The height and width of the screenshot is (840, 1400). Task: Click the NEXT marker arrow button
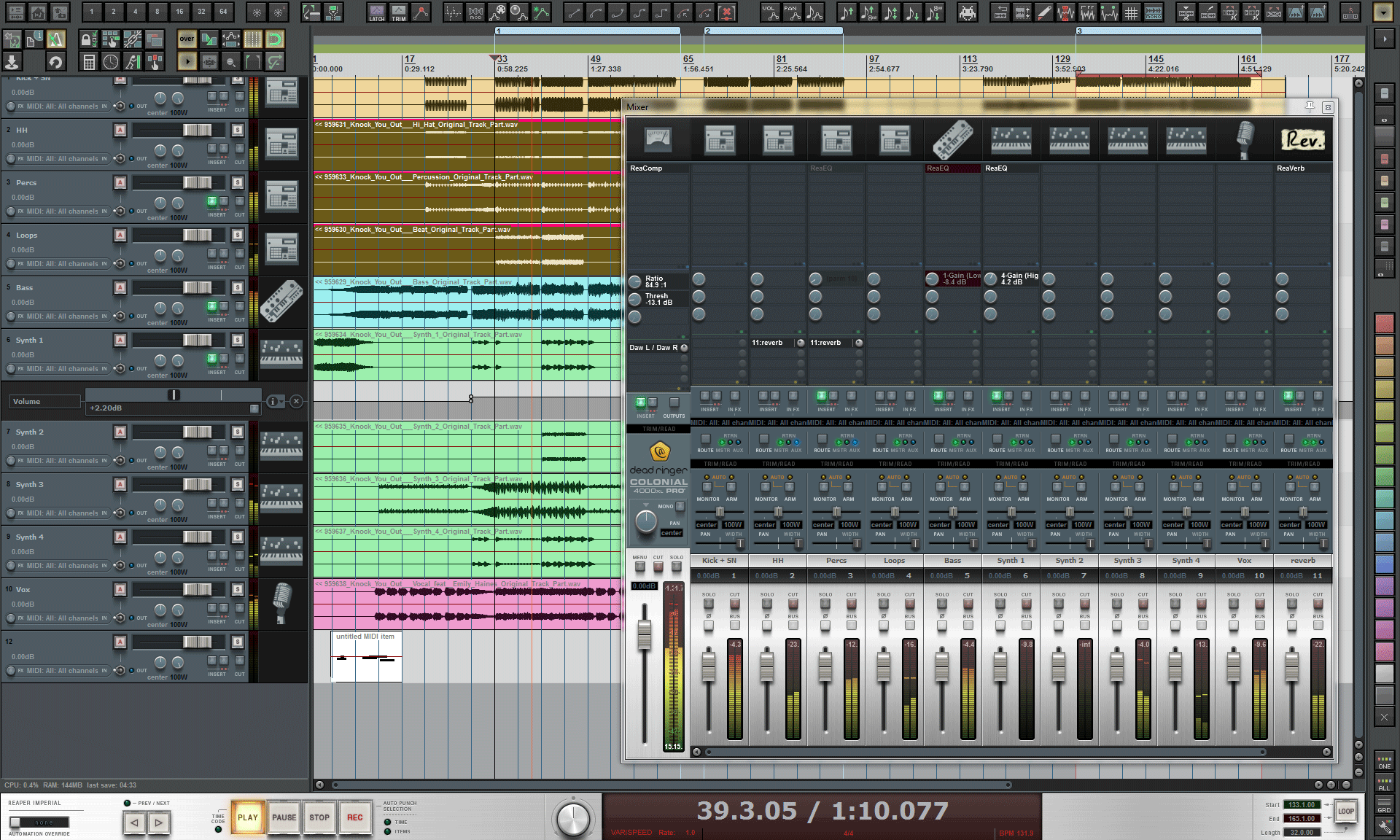click(x=159, y=823)
